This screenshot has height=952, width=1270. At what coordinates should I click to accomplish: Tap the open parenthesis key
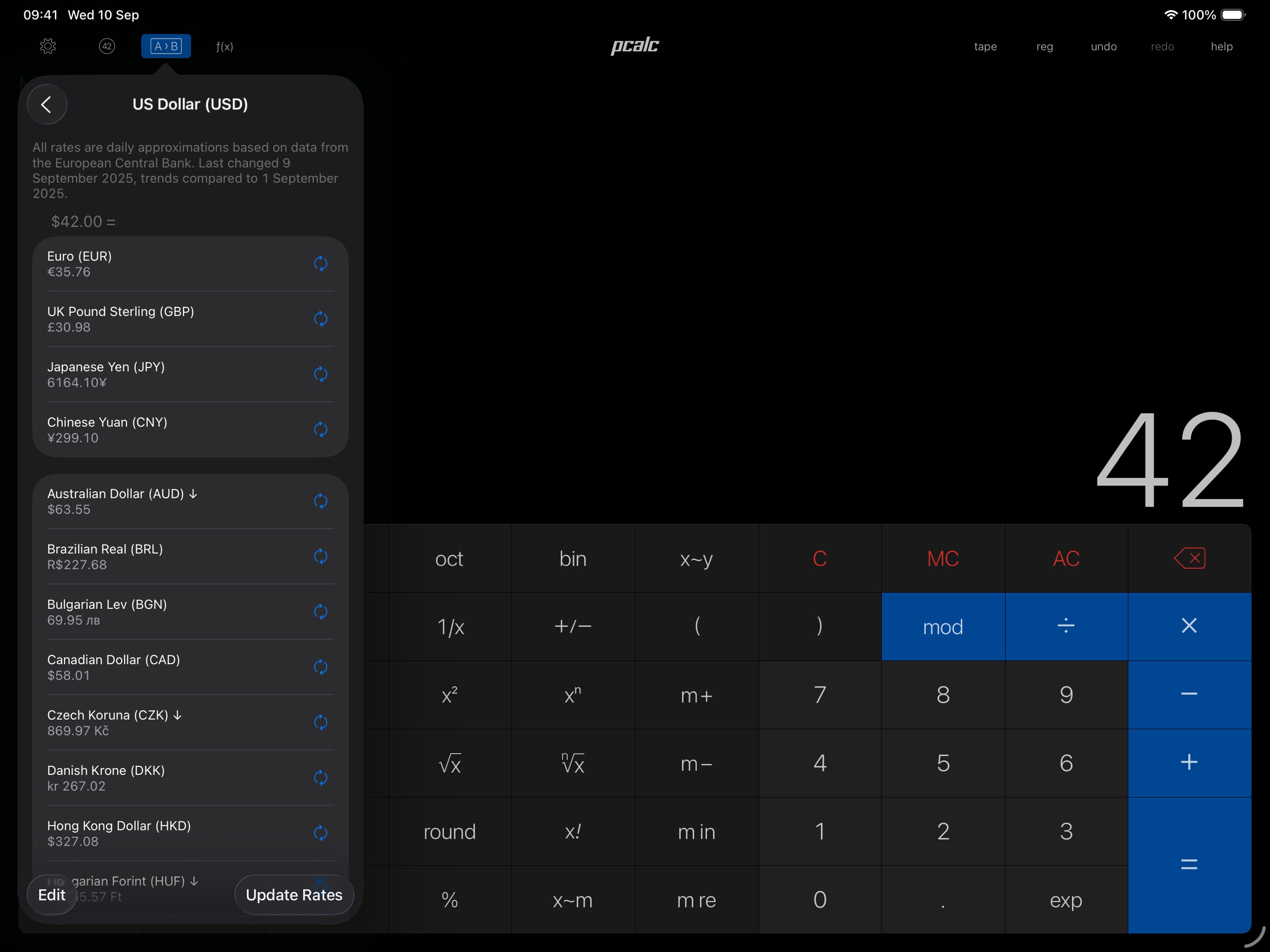click(697, 627)
